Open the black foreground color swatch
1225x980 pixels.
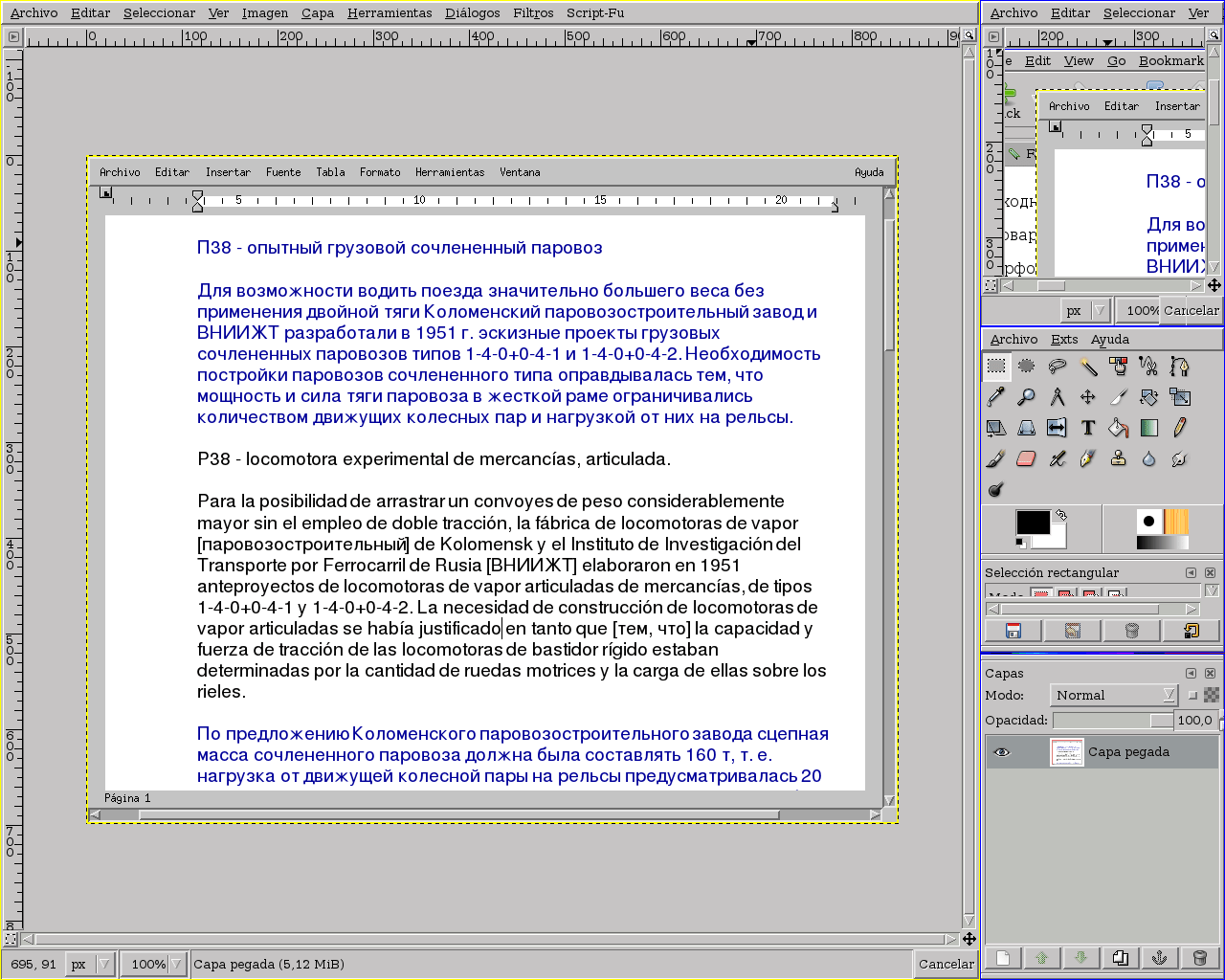[1033, 522]
